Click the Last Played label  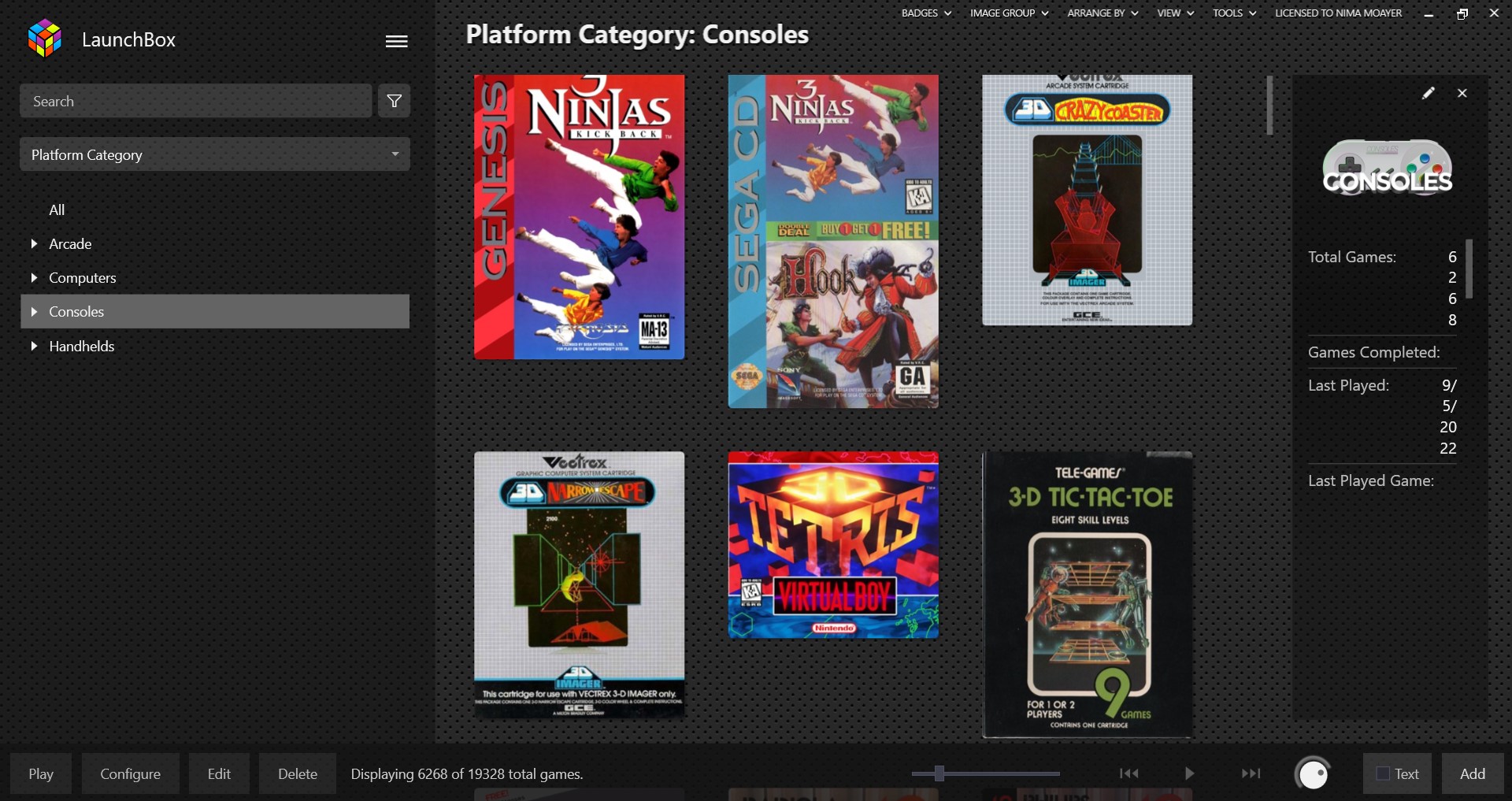[1348, 385]
